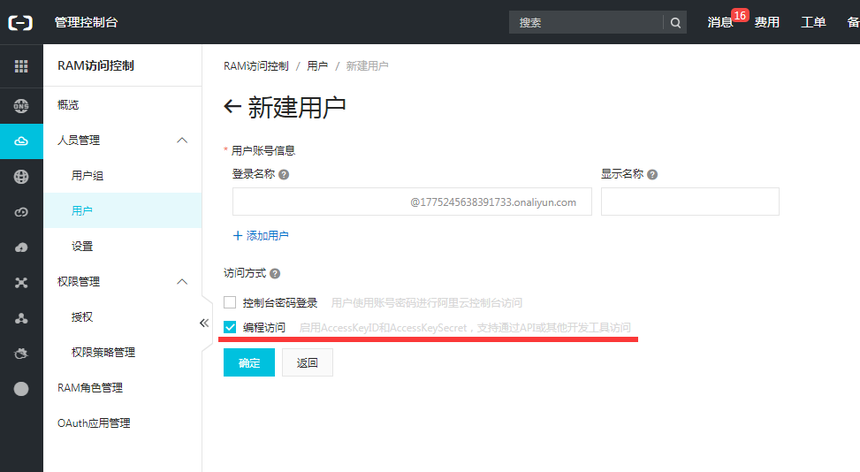Open 用户组 menu item
Screen dimensions: 860x472
click(x=87, y=175)
